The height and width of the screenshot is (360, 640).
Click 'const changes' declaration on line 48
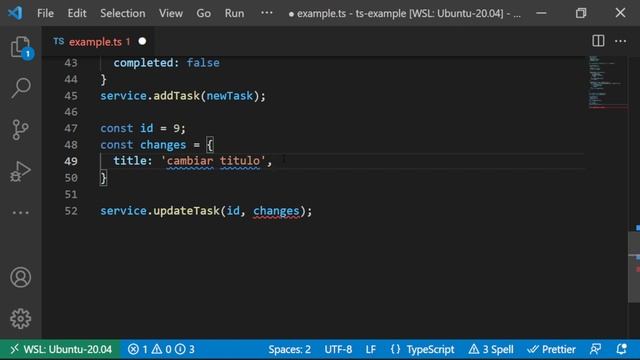tap(143, 145)
